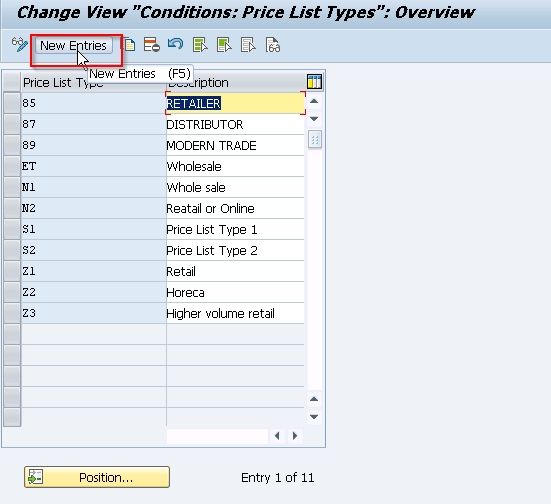This screenshot has height=504, width=551.
Task: Click the New Entries button
Action: click(x=73, y=46)
